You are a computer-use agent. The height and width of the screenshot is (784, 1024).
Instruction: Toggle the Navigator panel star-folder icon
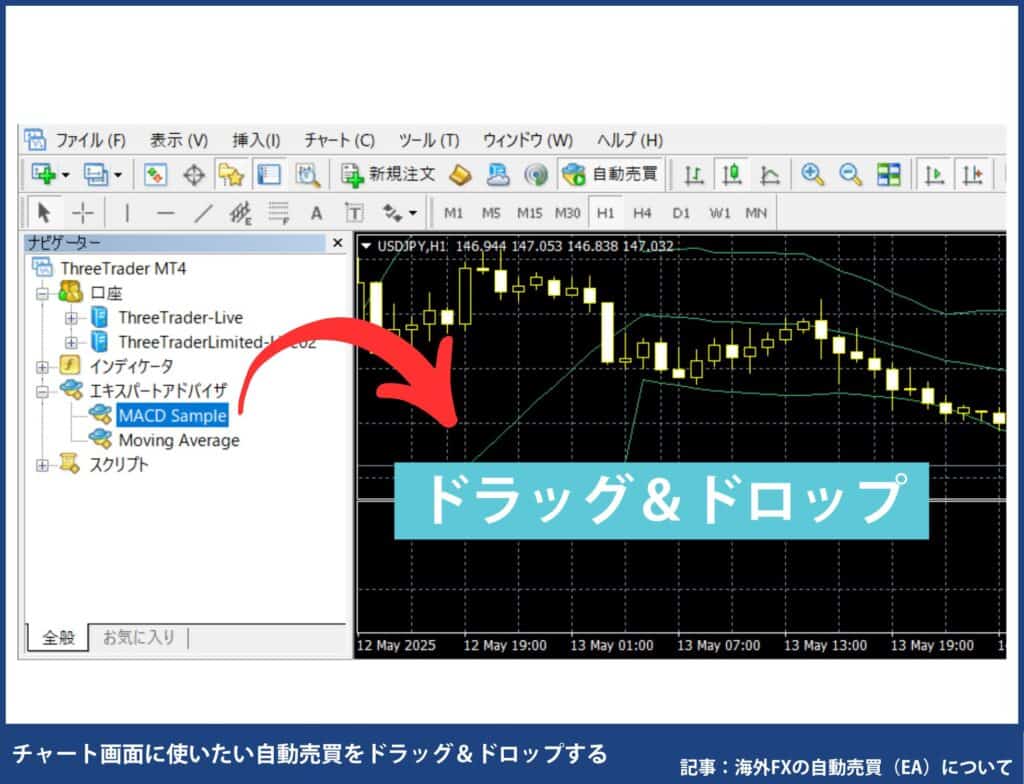(231, 175)
